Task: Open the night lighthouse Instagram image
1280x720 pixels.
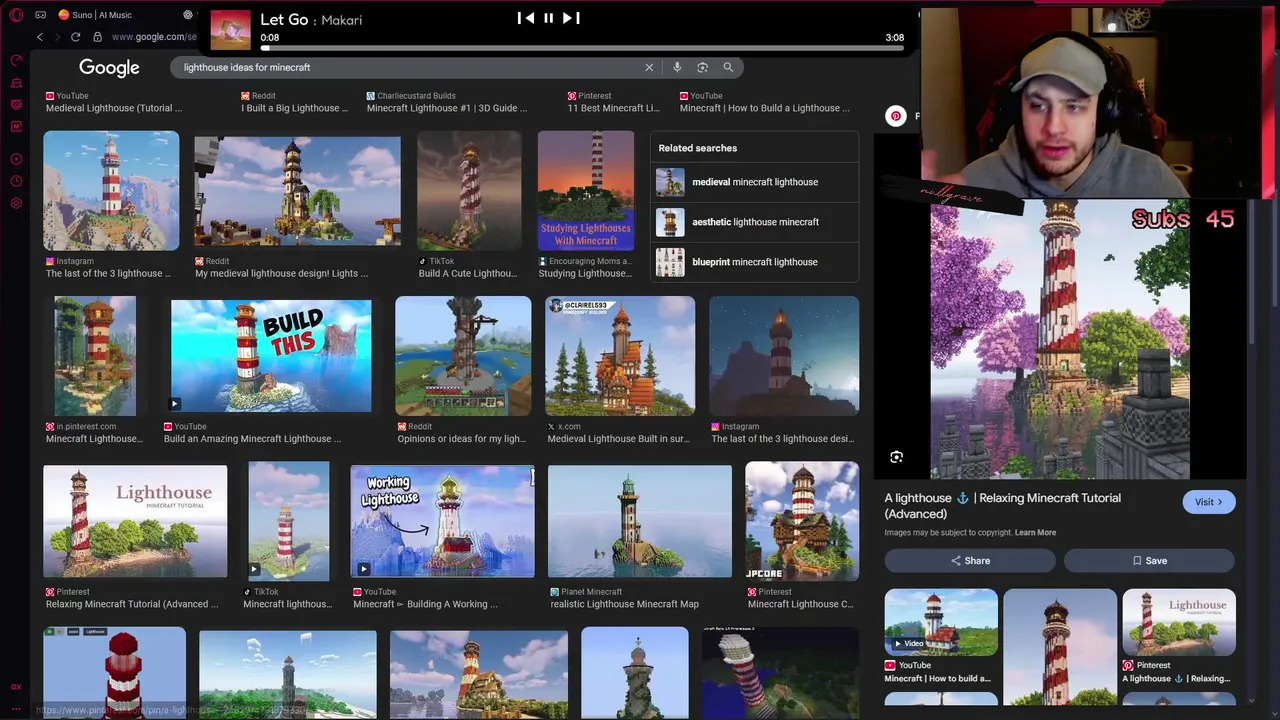Action: click(784, 356)
